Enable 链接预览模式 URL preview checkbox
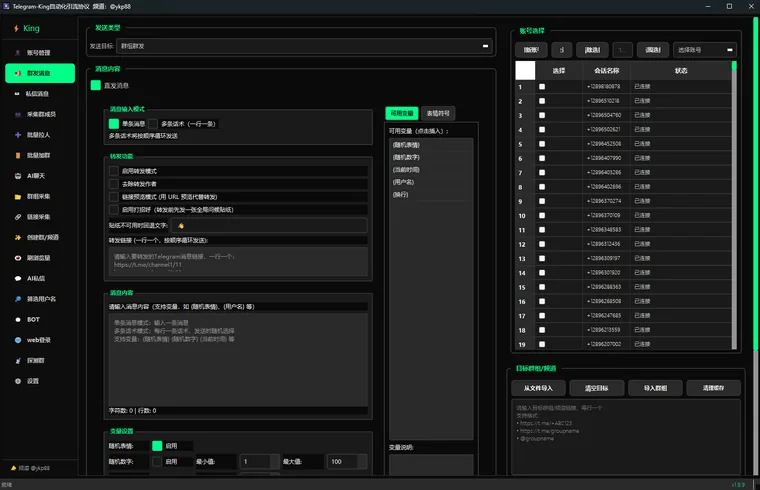The image size is (760, 490). click(x=114, y=196)
